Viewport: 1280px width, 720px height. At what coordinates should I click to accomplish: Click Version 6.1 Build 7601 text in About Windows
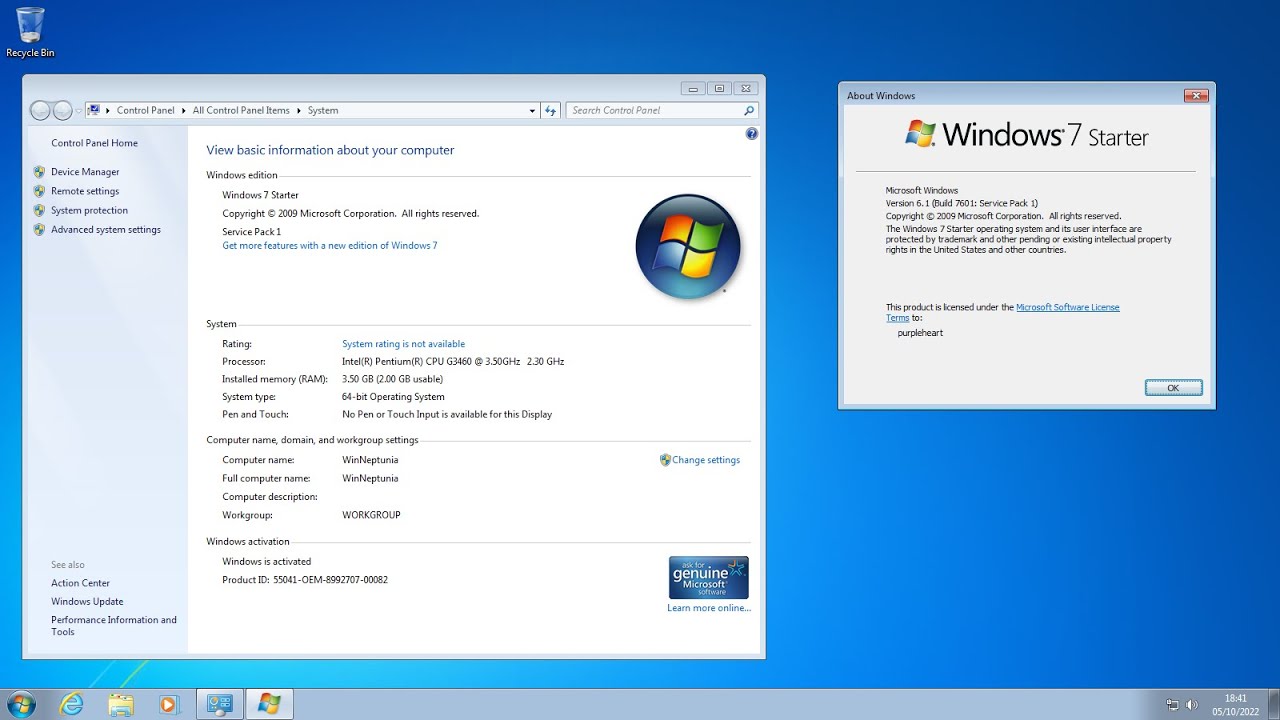tap(962, 203)
